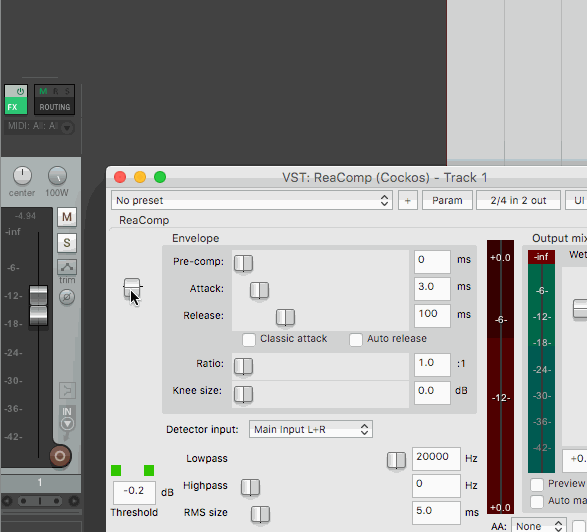
Task: Click the Knee size slider handle
Action: pos(243,394)
